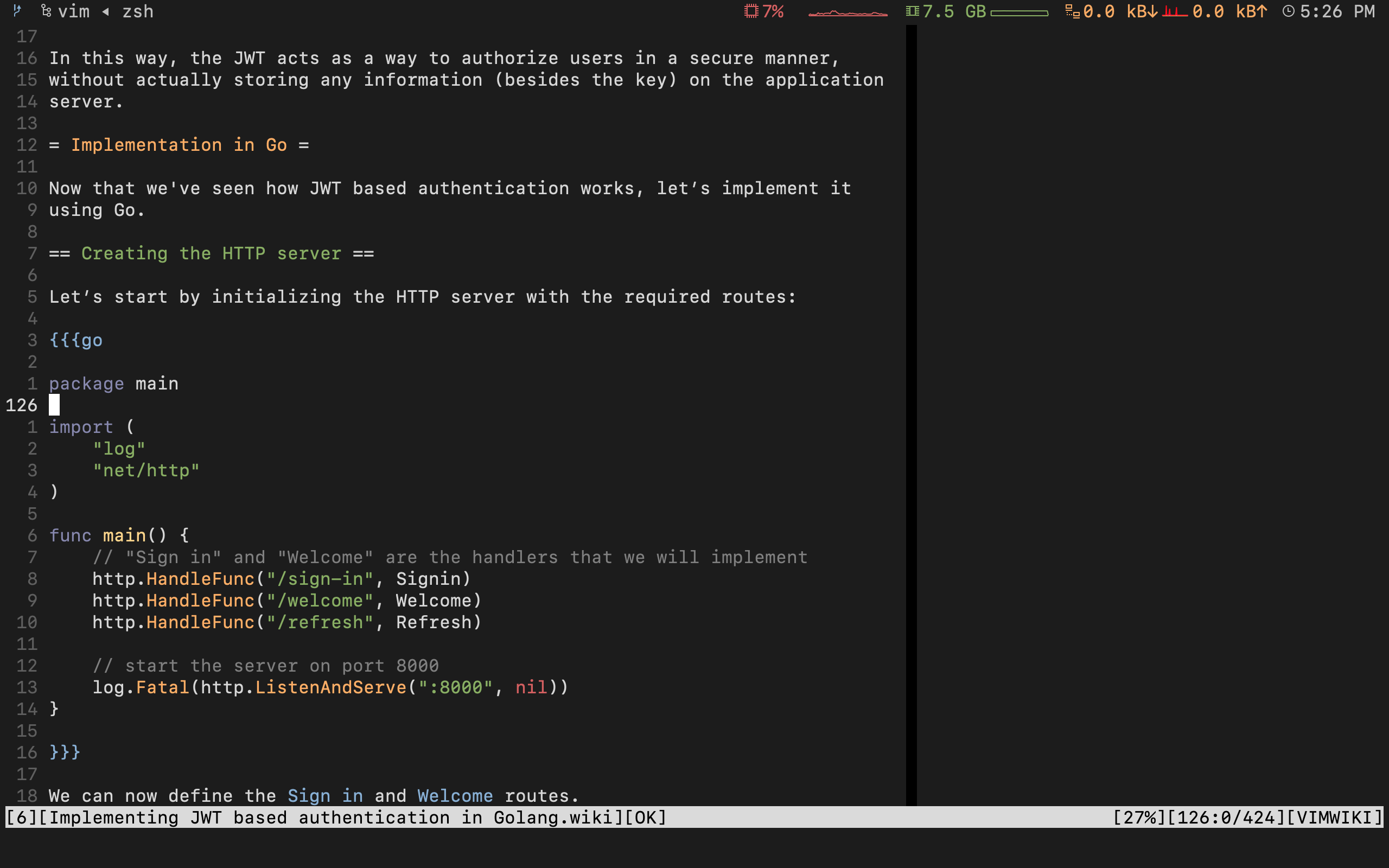Screen dimensions: 1389x868
Task: Click the wiki filename in the status line
Action: tap(331, 818)
